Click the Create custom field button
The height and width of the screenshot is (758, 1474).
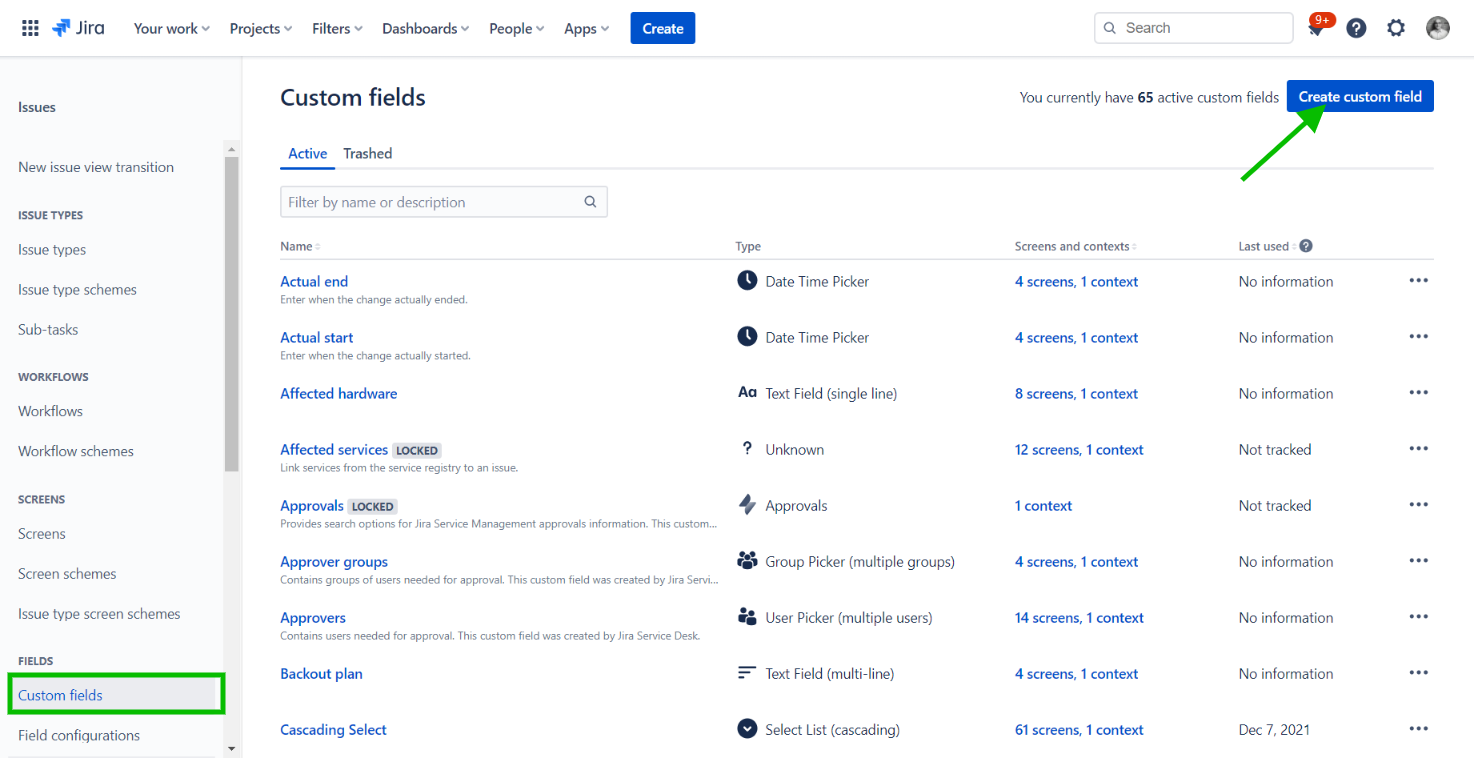pos(1359,97)
